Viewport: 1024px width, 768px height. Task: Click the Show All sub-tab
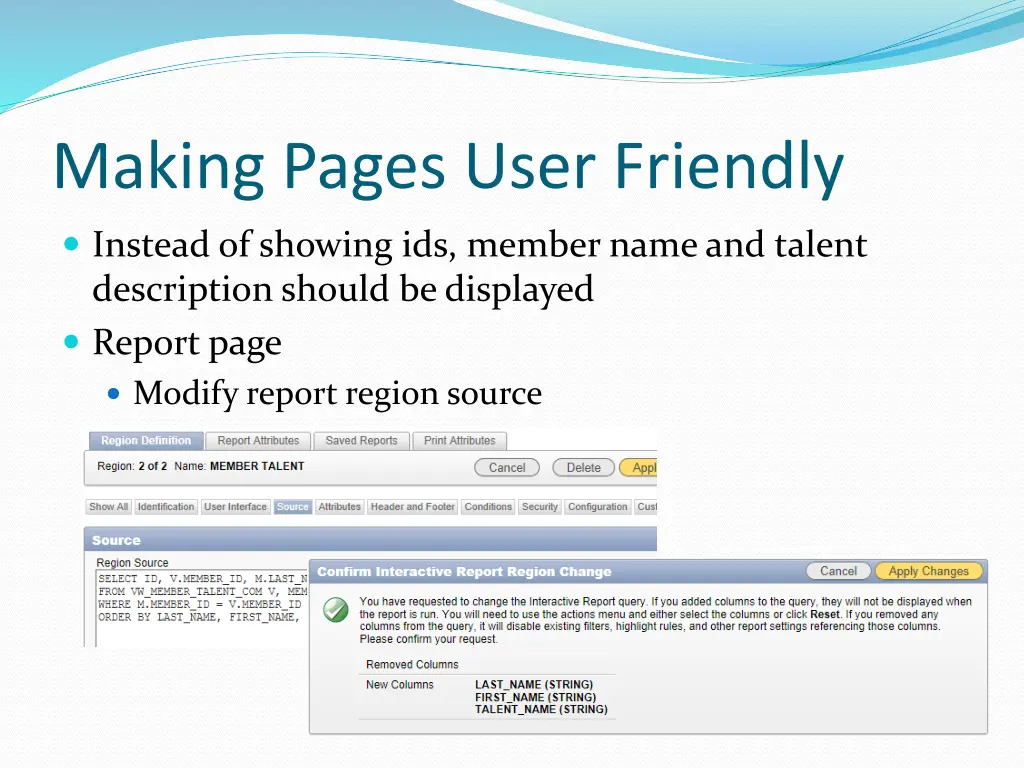tap(108, 507)
